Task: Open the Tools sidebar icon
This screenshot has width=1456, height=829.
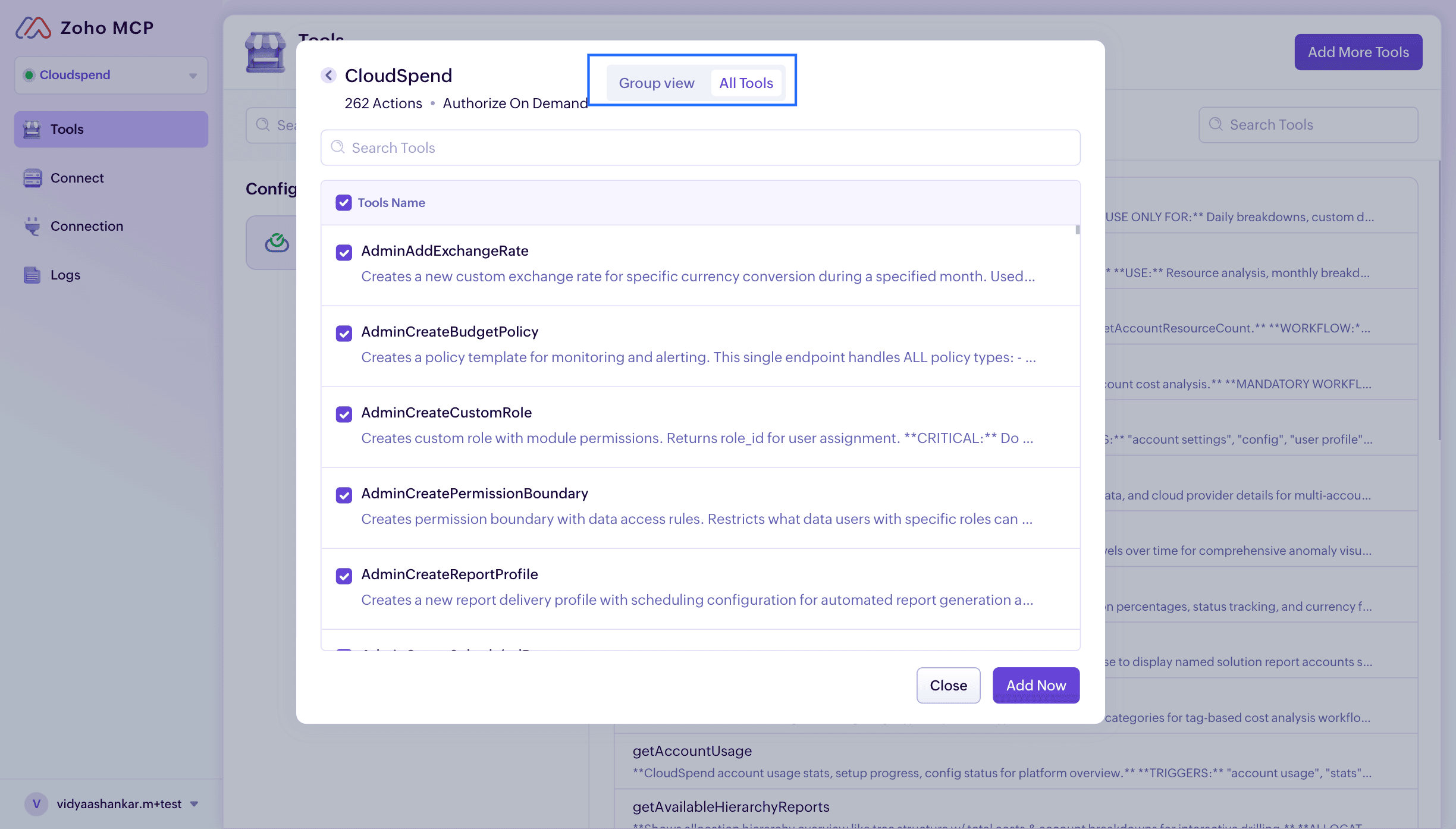Action: [x=32, y=129]
